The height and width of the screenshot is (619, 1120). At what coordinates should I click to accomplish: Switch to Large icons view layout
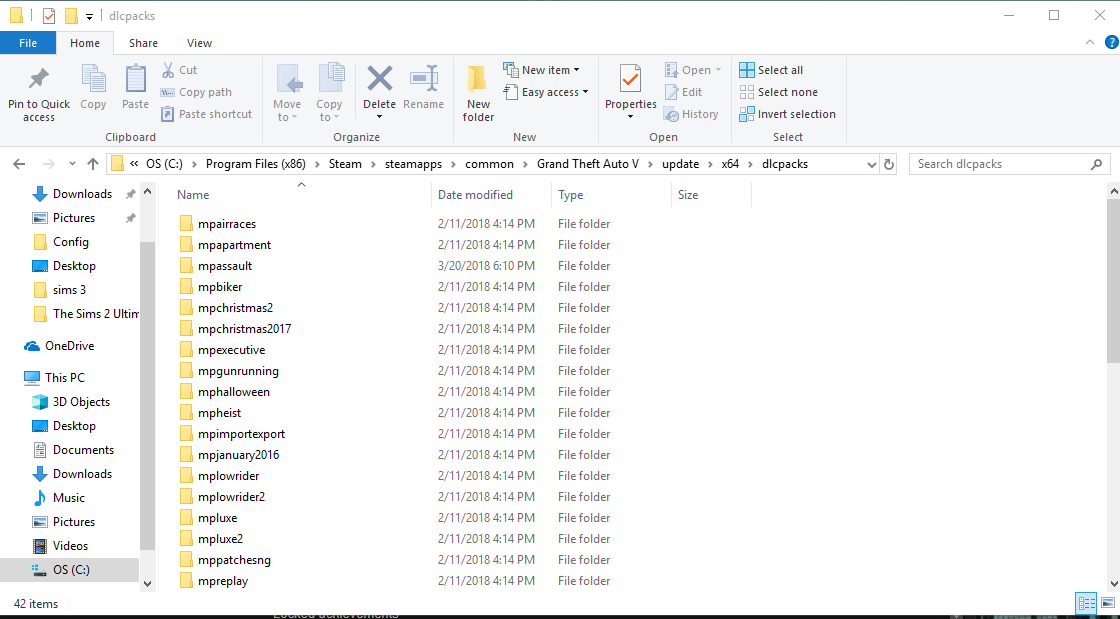coord(1107,603)
